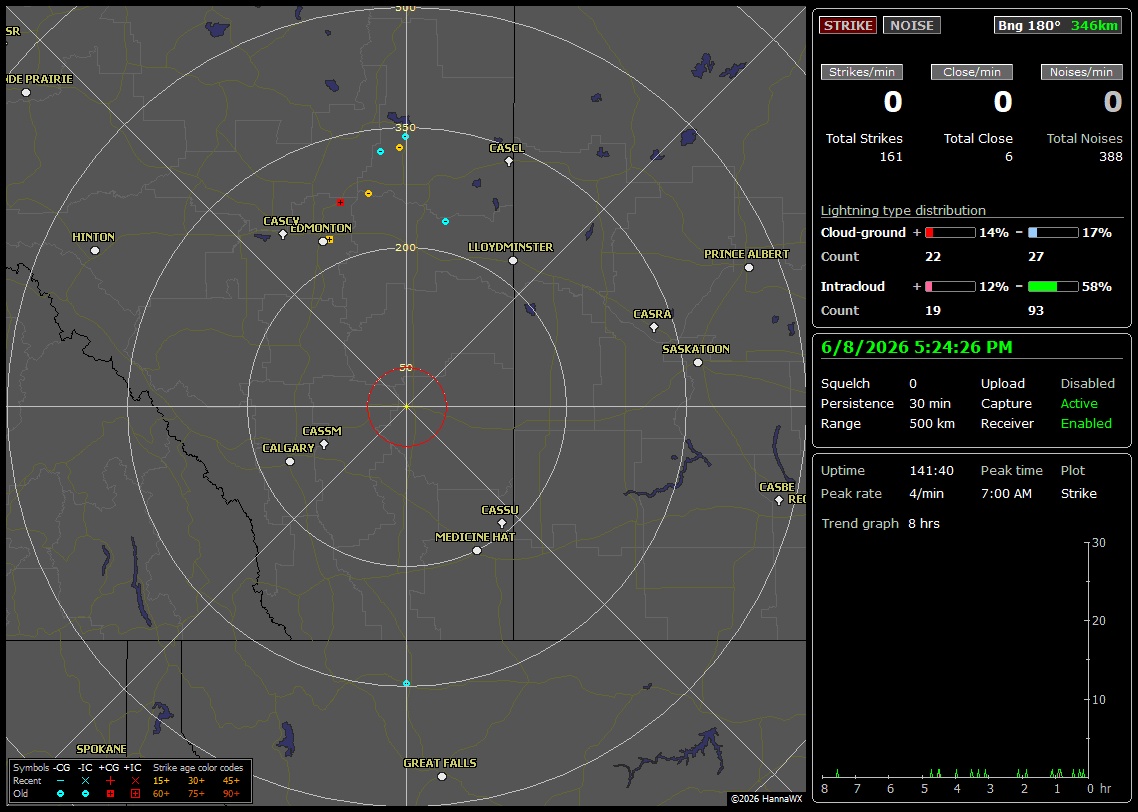Click the recent -IC cross symbol in the legend
1138x812 pixels.
pyautogui.click(x=86, y=781)
